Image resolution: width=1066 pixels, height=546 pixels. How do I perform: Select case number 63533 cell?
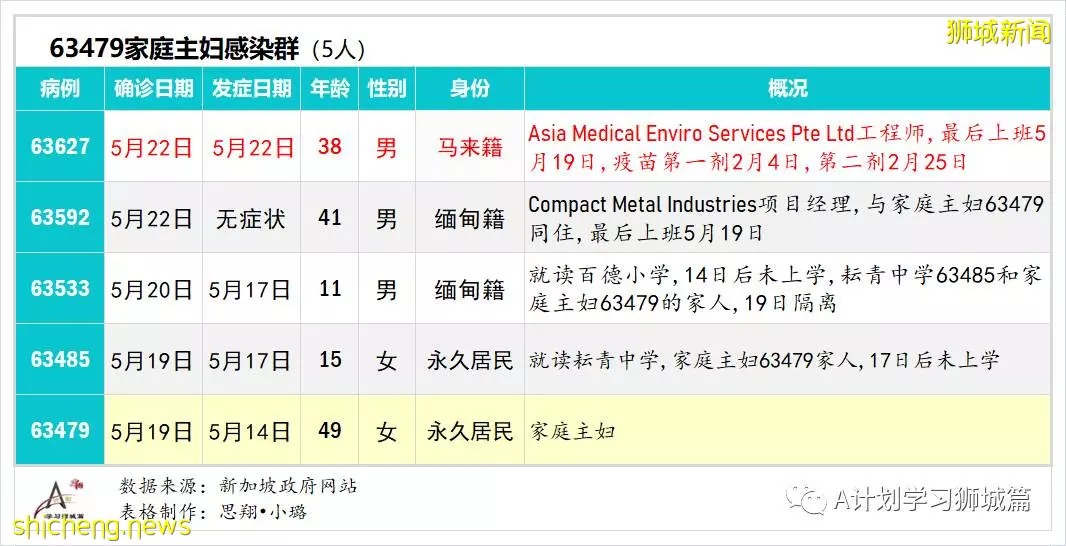pyautogui.click(x=60, y=288)
